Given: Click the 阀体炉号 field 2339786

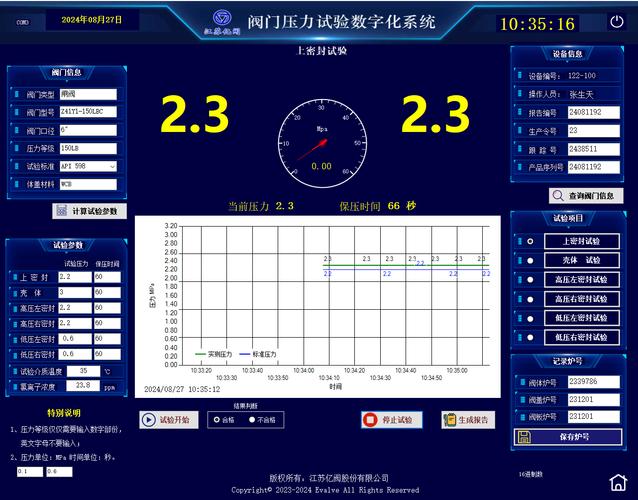Looking at the screenshot, I should tap(594, 382).
